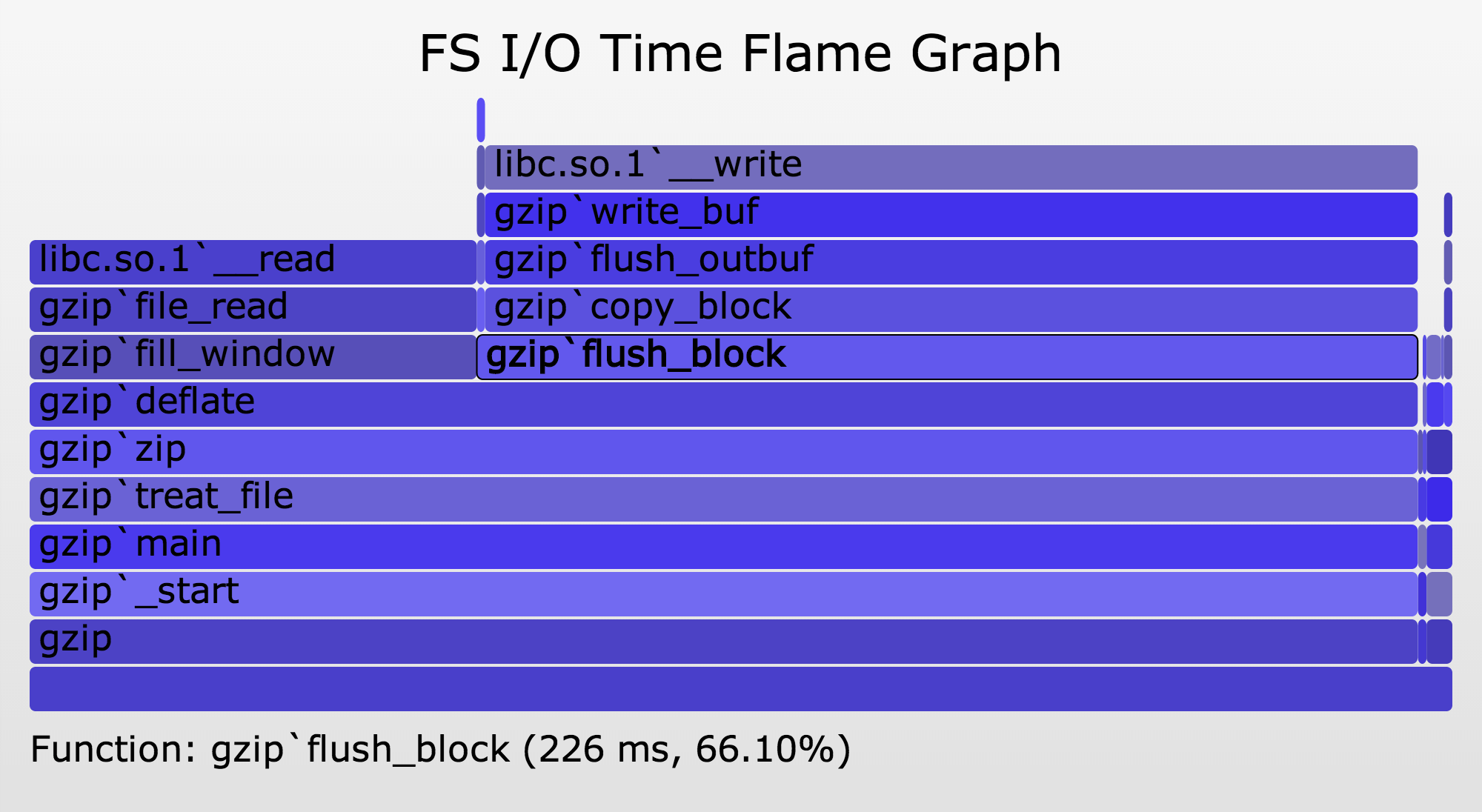Click the unlabeled root frame at the bottom
The width and height of the screenshot is (1482, 812).
point(740,688)
